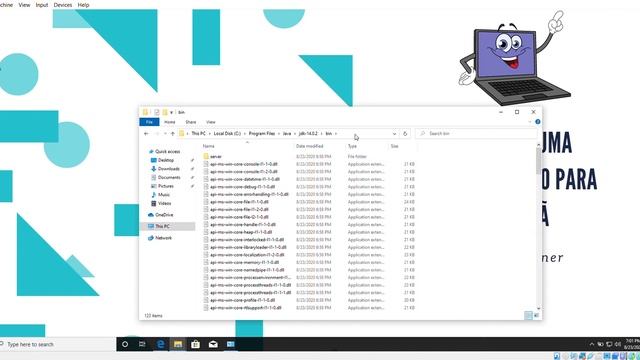Screen dimensions: 640x360
Task: Open Cortana from the taskbar
Action: (x=125, y=344)
